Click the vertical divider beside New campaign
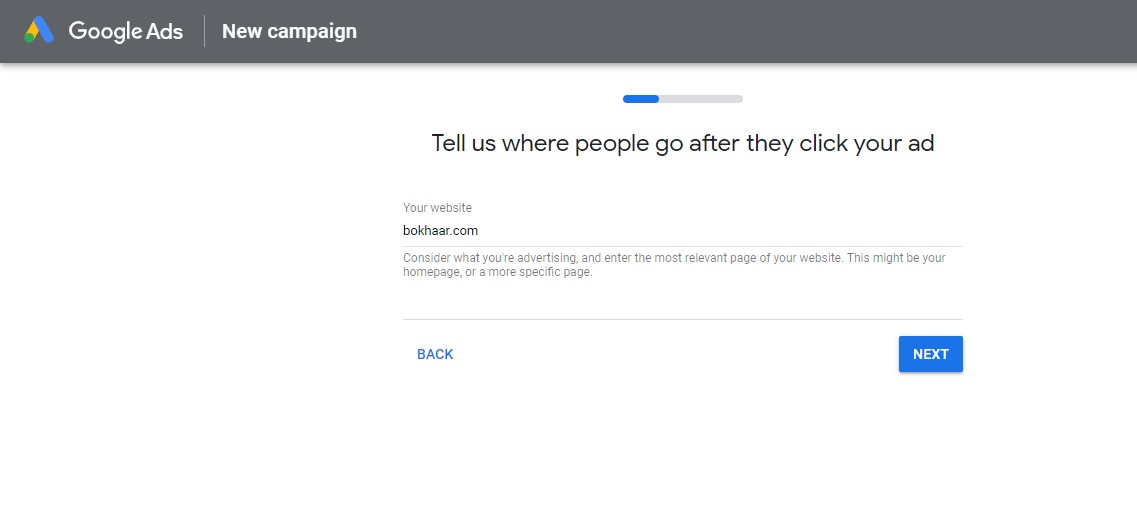Screen dimensions: 1137x514 point(204,31)
